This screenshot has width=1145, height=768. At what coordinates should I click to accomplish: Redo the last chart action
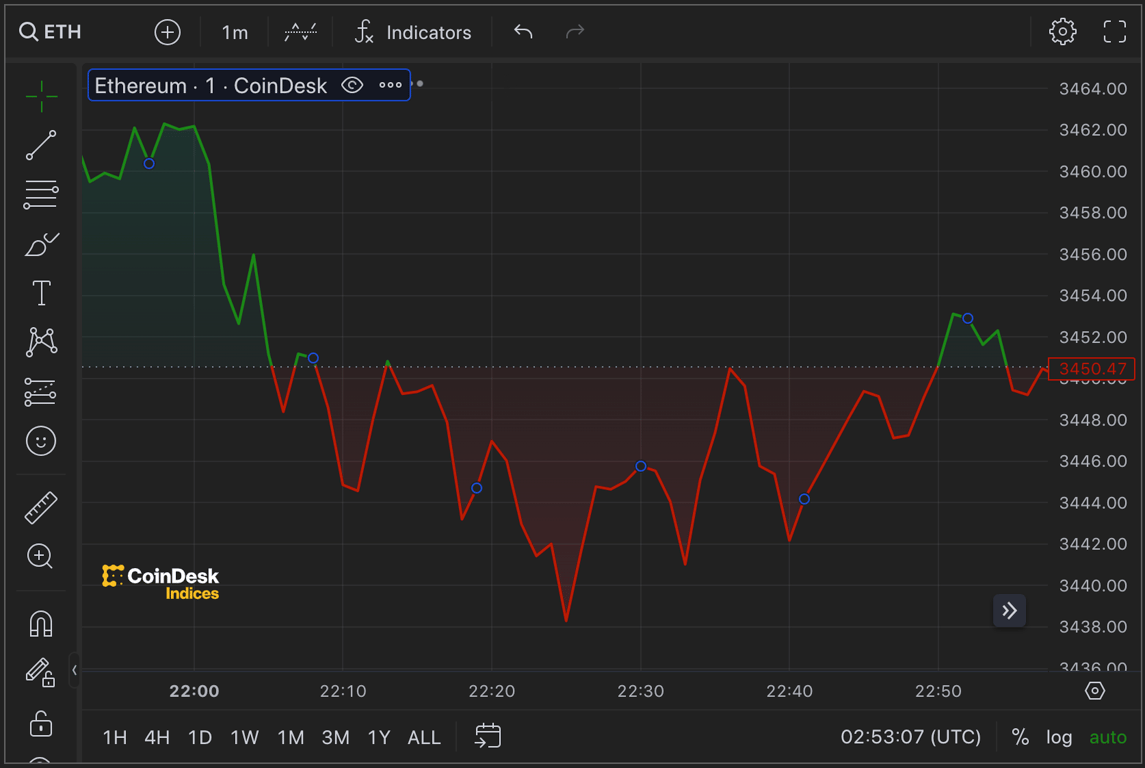coord(575,32)
